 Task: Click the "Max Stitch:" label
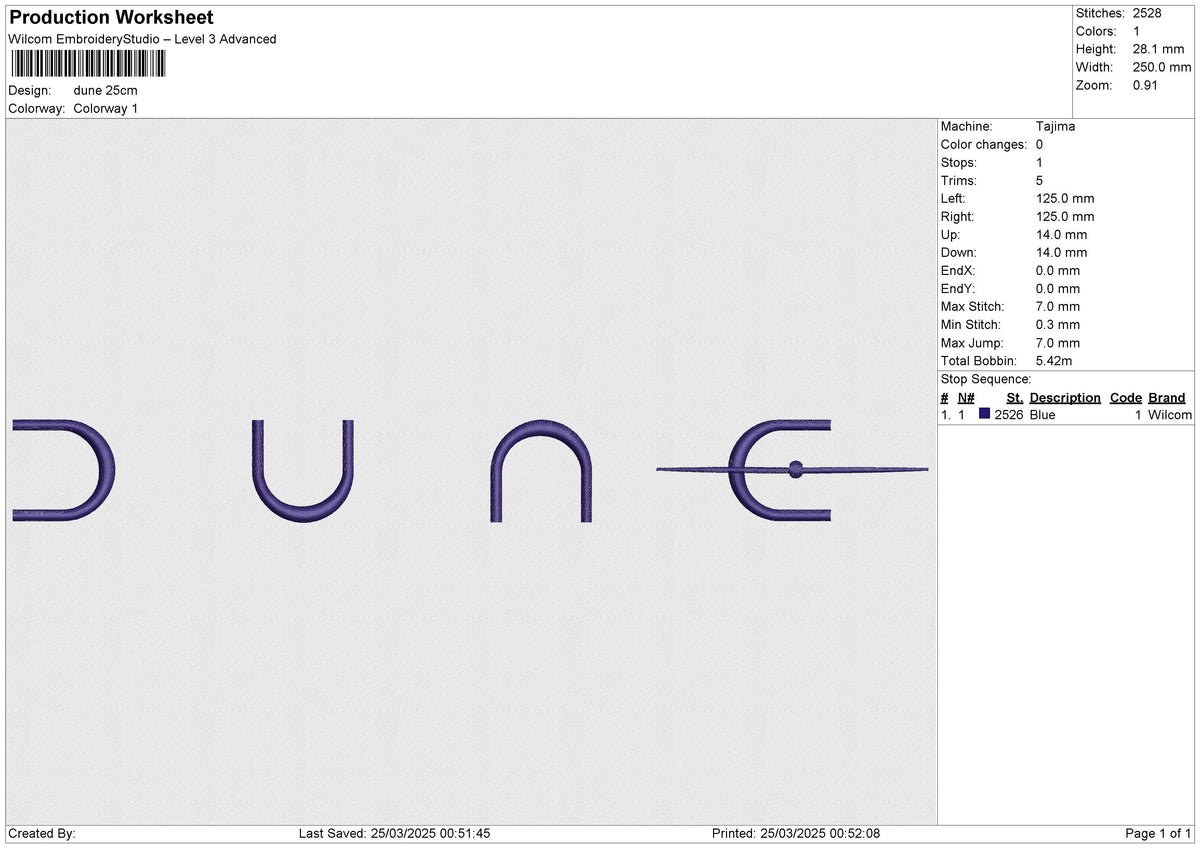coord(973,306)
